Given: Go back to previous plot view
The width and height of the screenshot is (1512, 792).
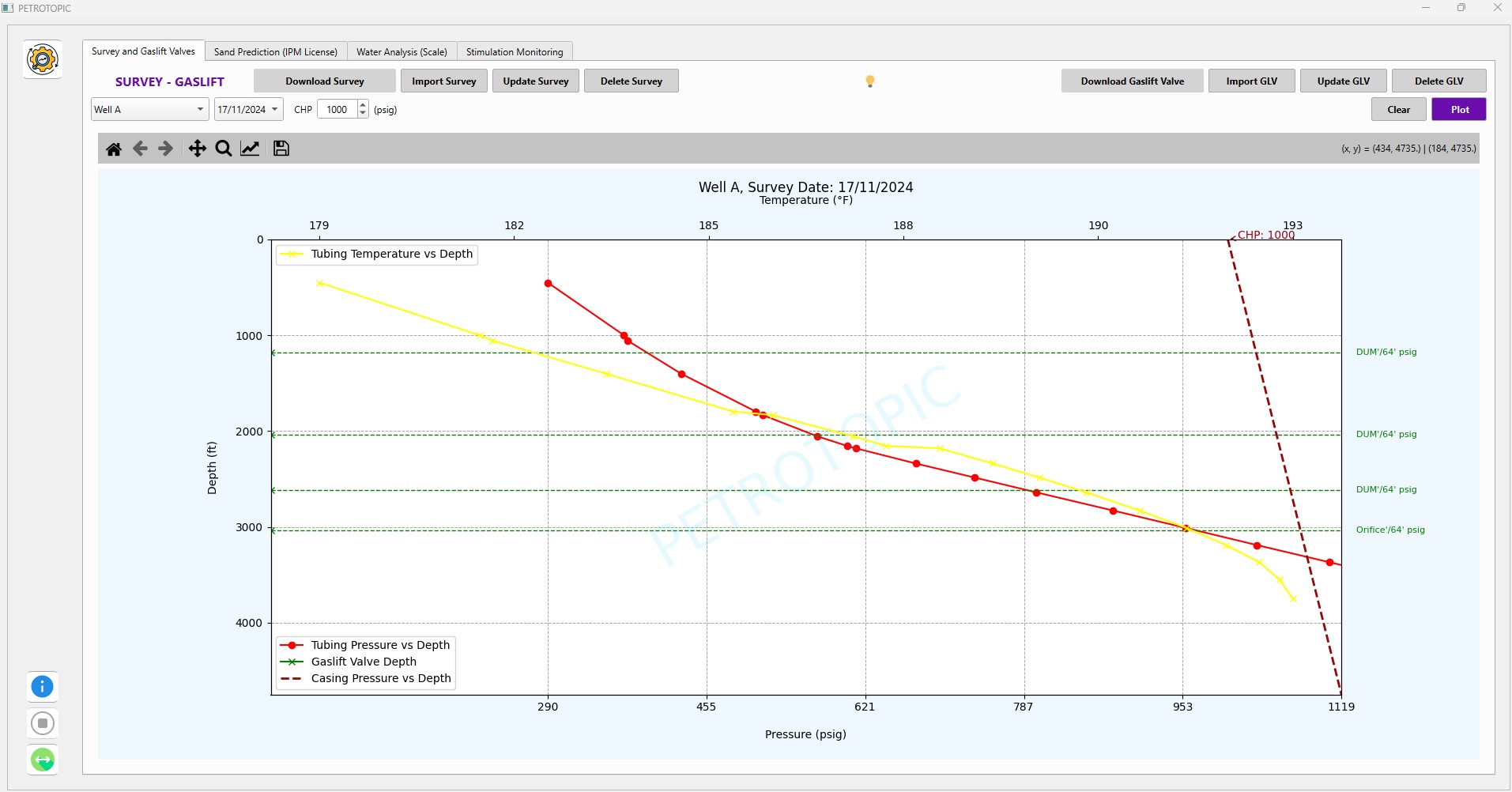Looking at the screenshot, I should point(140,149).
